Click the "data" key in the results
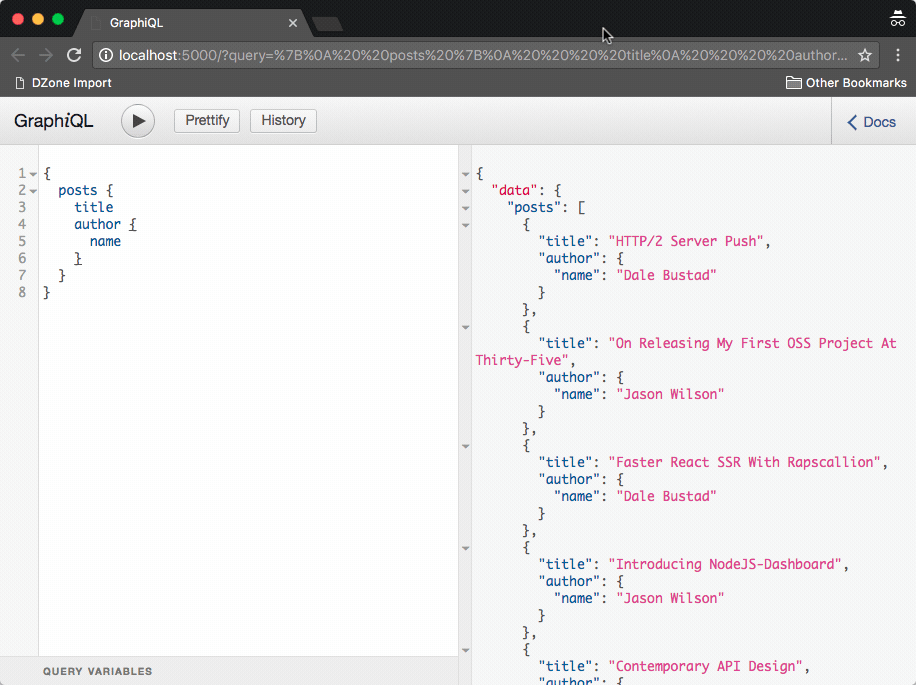 (x=514, y=190)
